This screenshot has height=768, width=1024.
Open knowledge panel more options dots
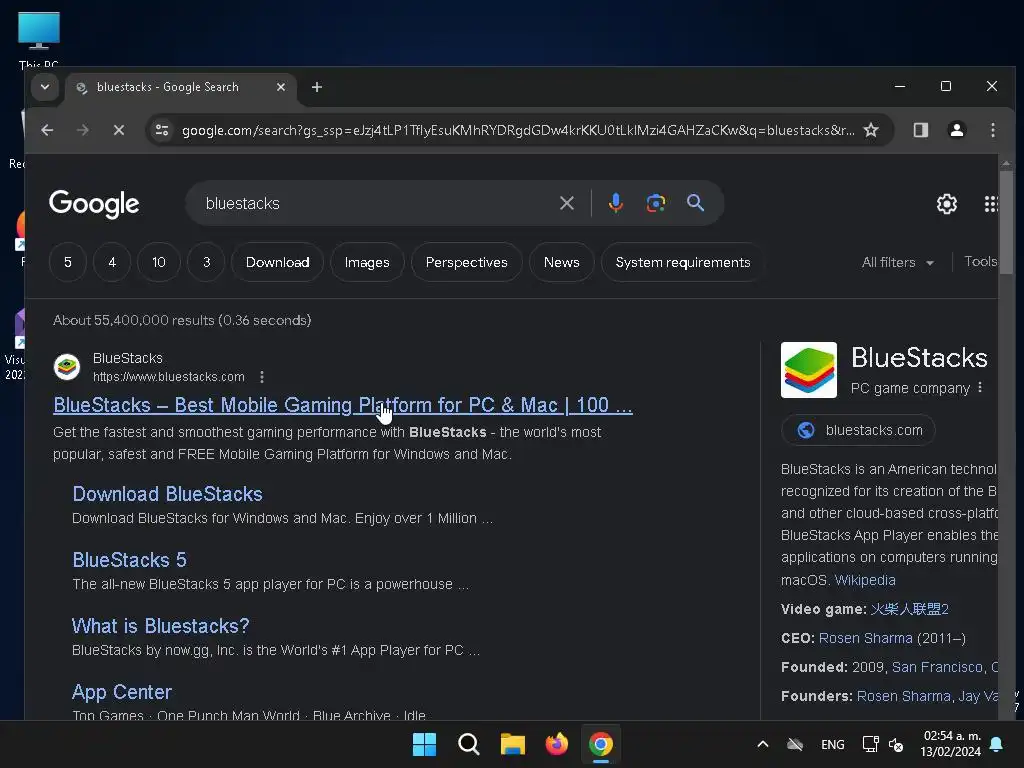(x=980, y=387)
